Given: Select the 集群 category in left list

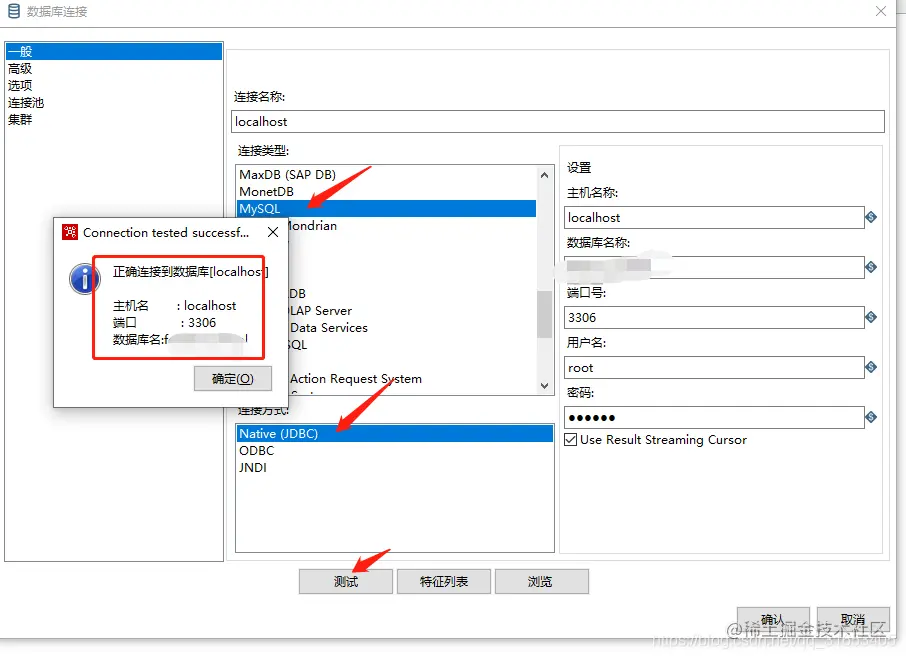Looking at the screenshot, I should [114, 120].
